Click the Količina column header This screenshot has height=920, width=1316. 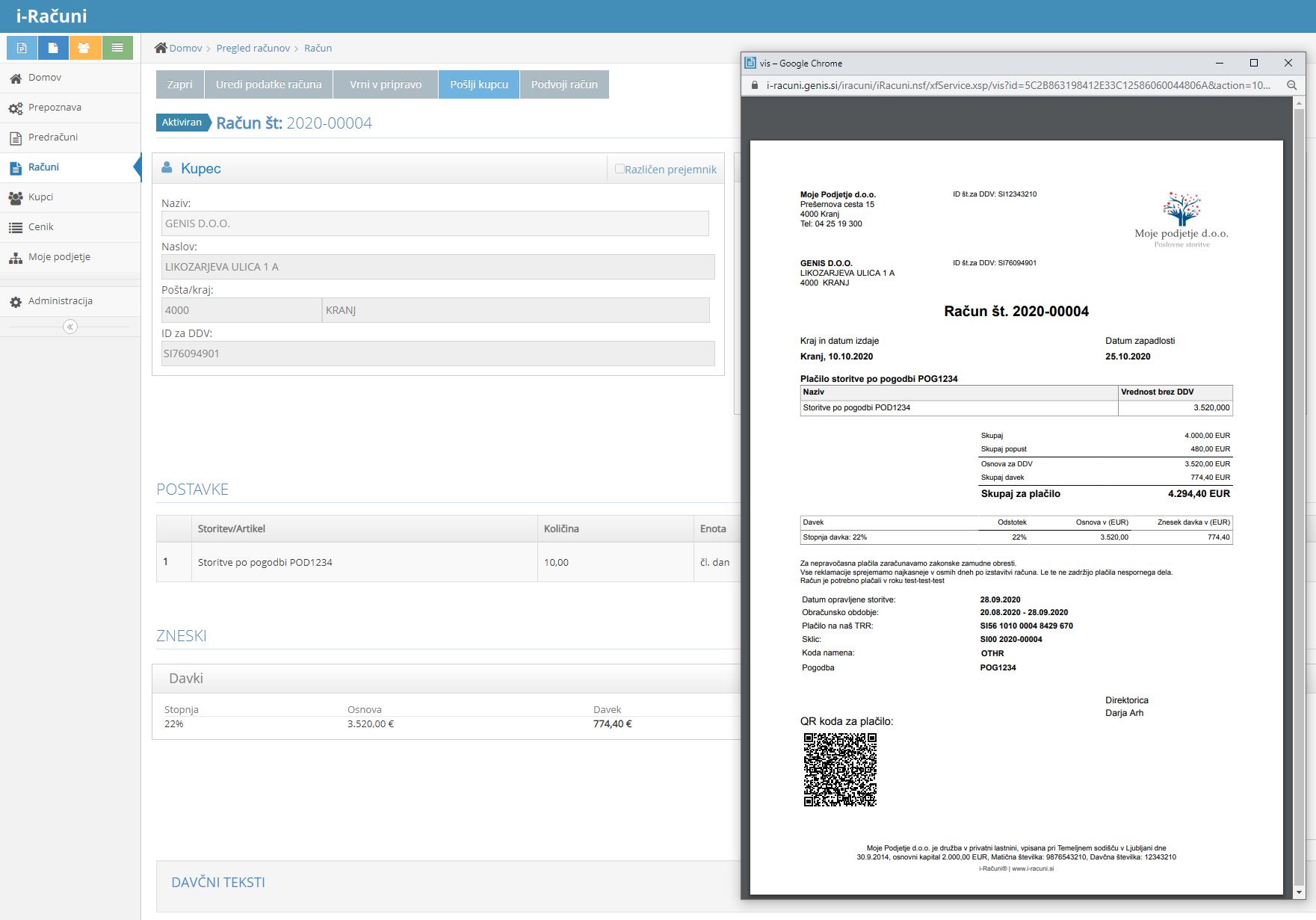pos(615,528)
